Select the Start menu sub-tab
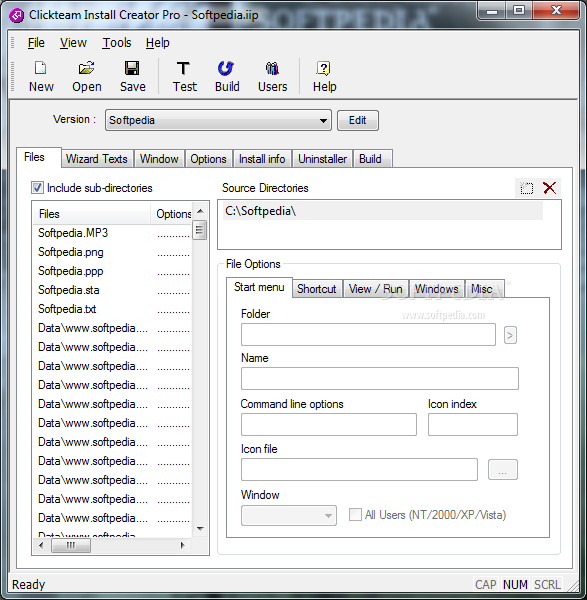The image size is (587, 600). 259,287
